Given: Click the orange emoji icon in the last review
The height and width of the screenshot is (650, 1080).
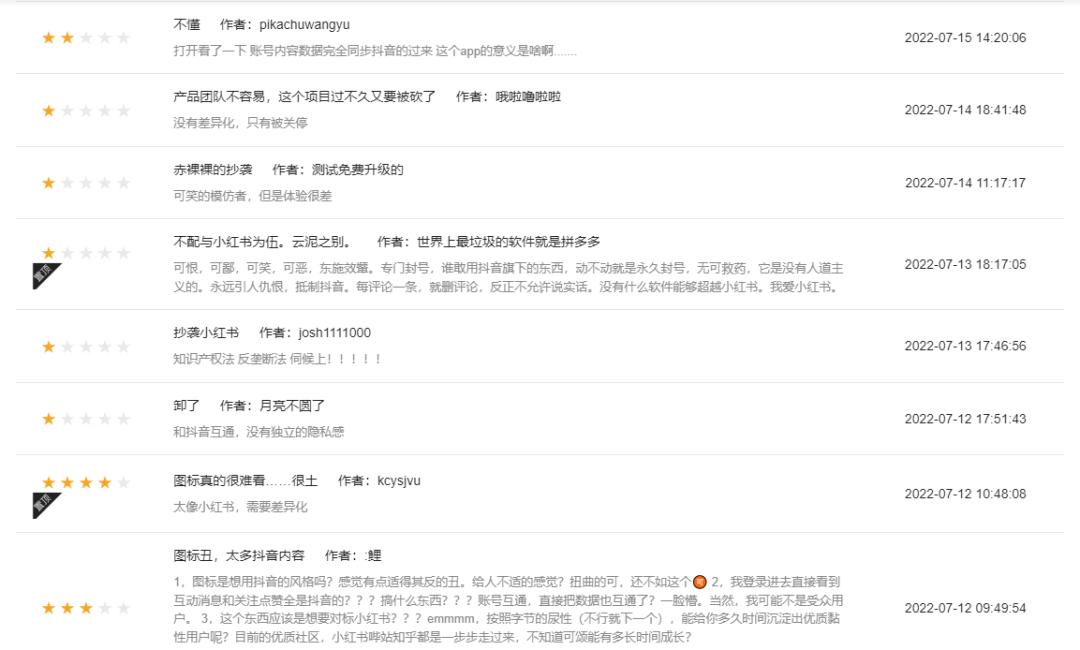Looking at the screenshot, I should (700, 582).
